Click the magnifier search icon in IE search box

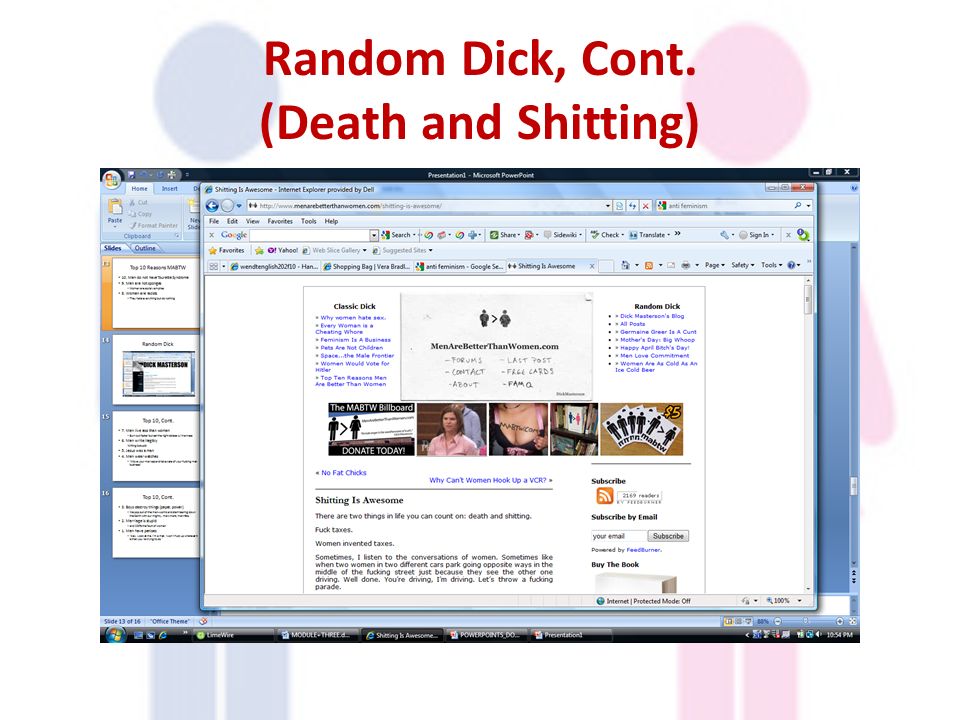coord(797,206)
